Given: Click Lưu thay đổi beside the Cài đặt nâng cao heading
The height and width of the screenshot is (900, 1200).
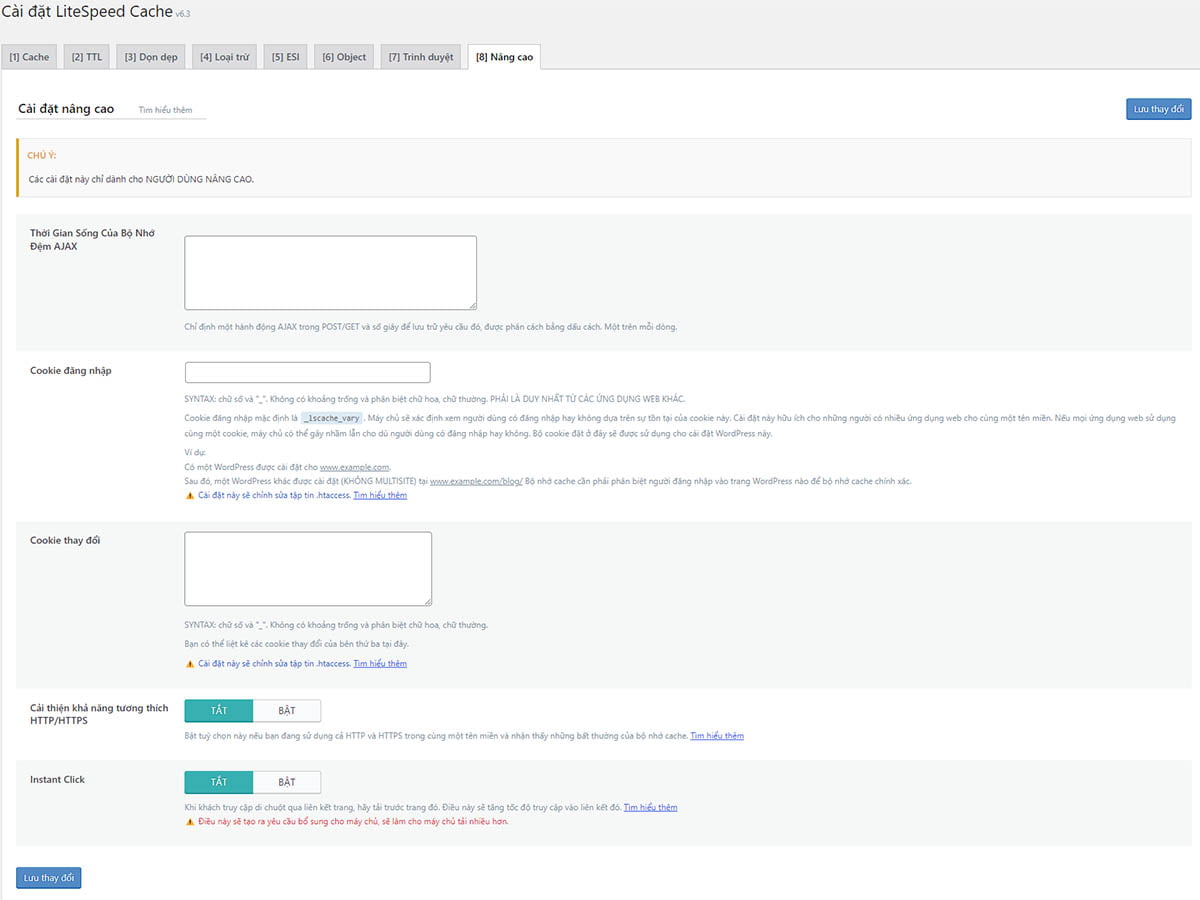Looking at the screenshot, I should coord(1158,109).
